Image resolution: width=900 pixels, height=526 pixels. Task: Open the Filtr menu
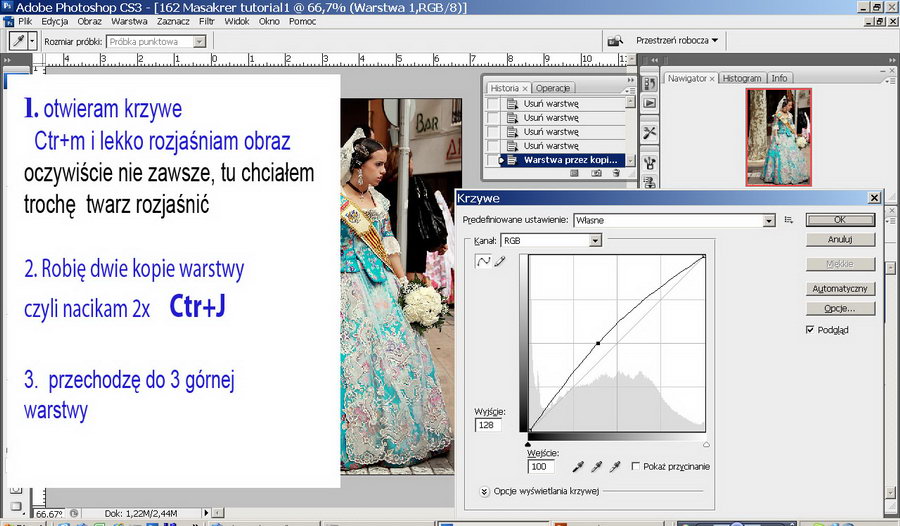206,21
